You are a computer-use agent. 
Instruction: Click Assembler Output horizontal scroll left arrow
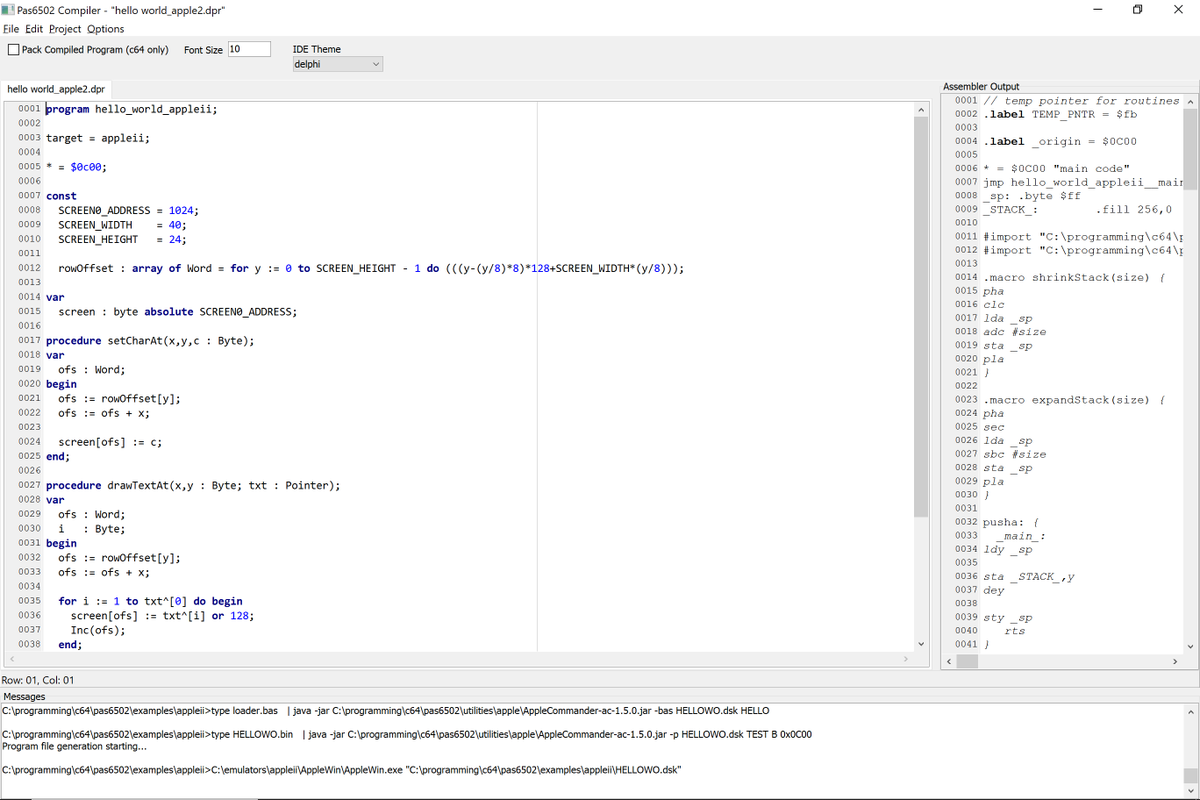[949, 661]
